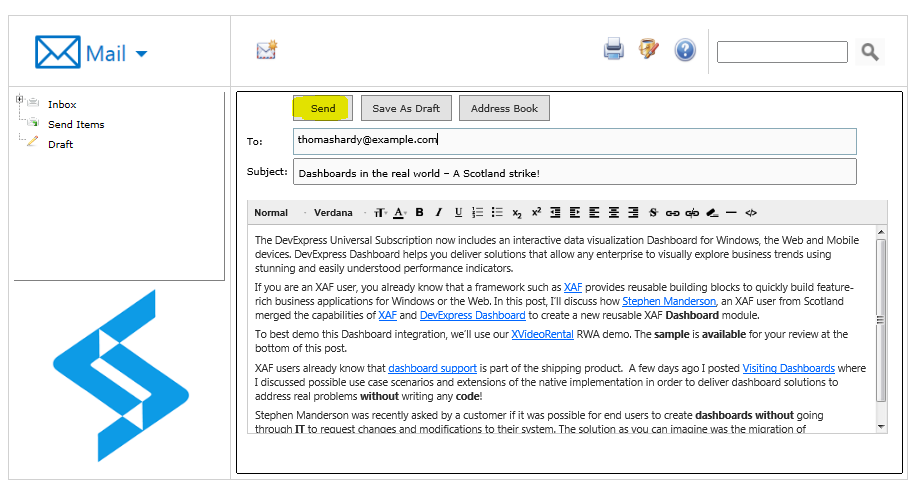Screen dimensions: 916x497
Task: Open the XVideoRental link
Action: pos(543,335)
